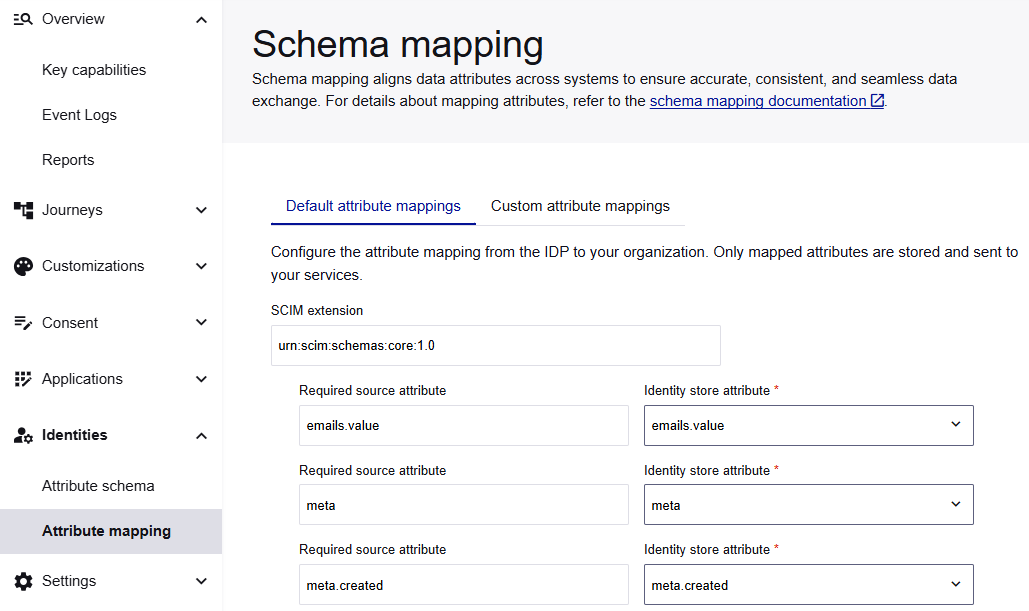
Task: Navigate to Attribute schema in the sidebar
Action: tap(97, 485)
